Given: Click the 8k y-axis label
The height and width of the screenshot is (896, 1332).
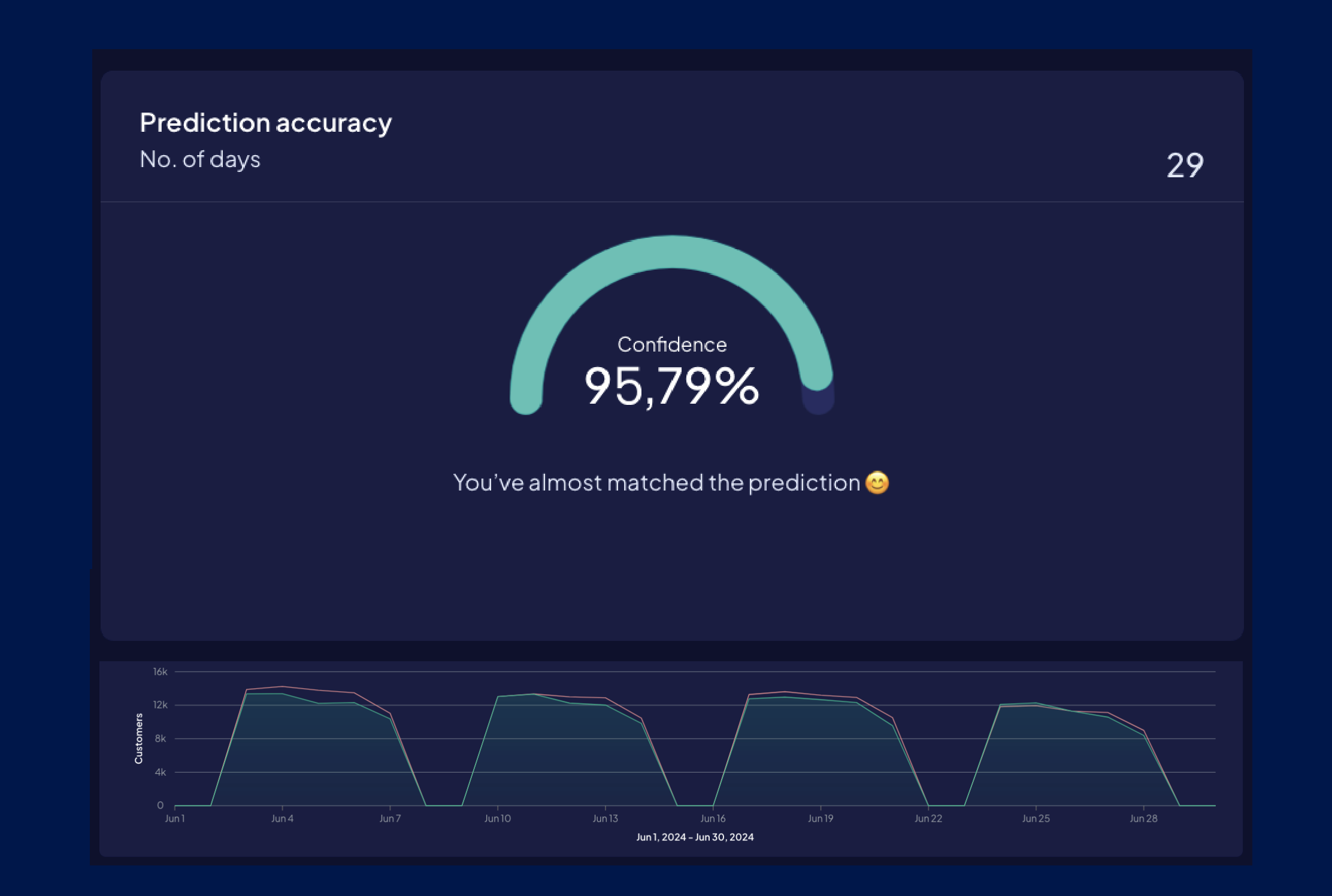Looking at the screenshot, I should tap(161, 738).
